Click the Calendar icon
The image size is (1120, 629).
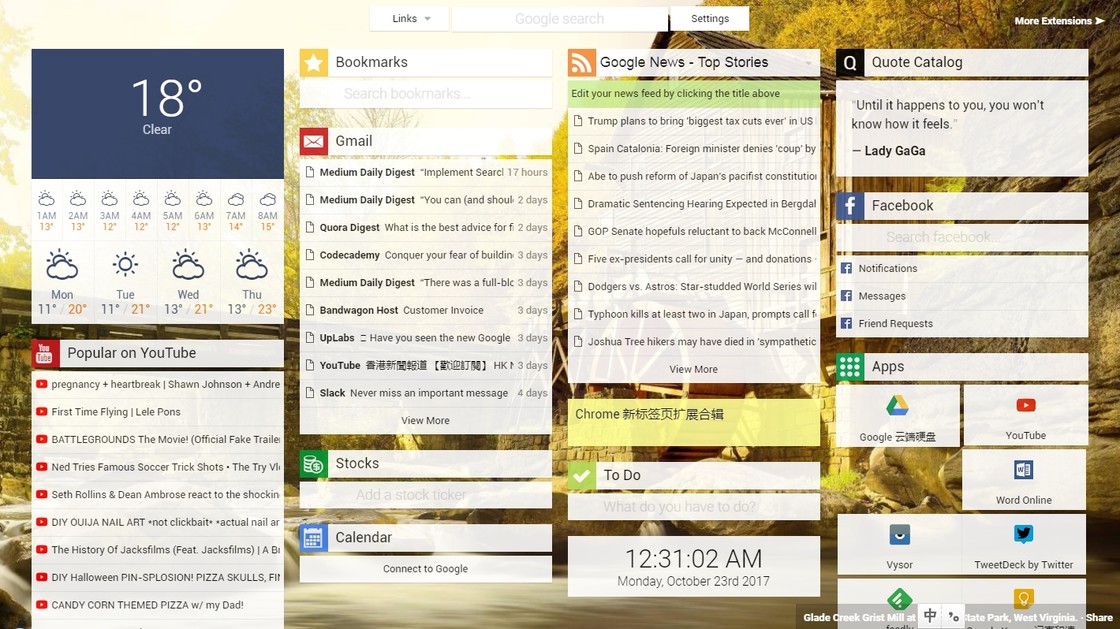point(314,538)
